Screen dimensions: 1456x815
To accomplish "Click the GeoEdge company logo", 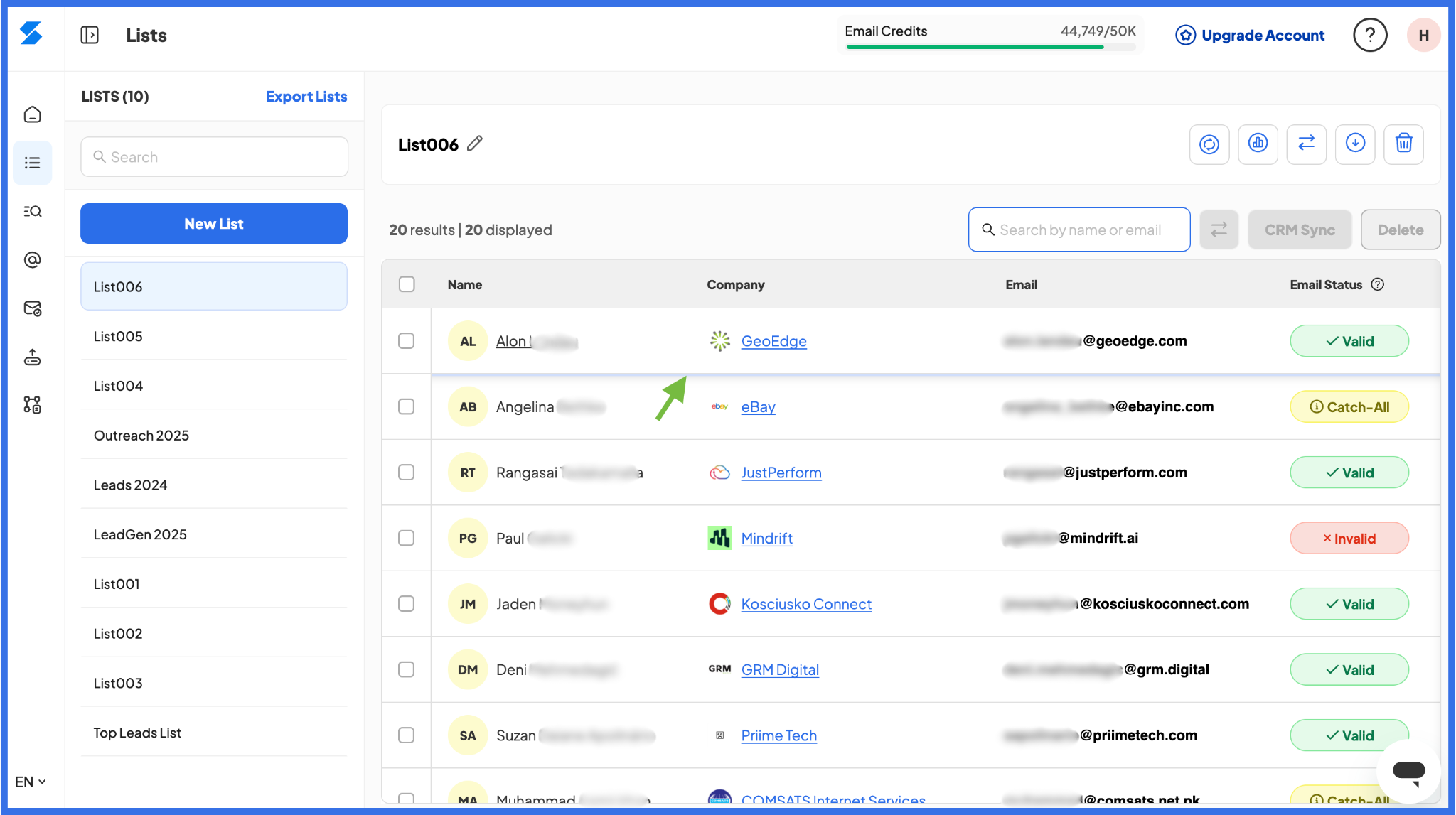I will click(719, 341).
